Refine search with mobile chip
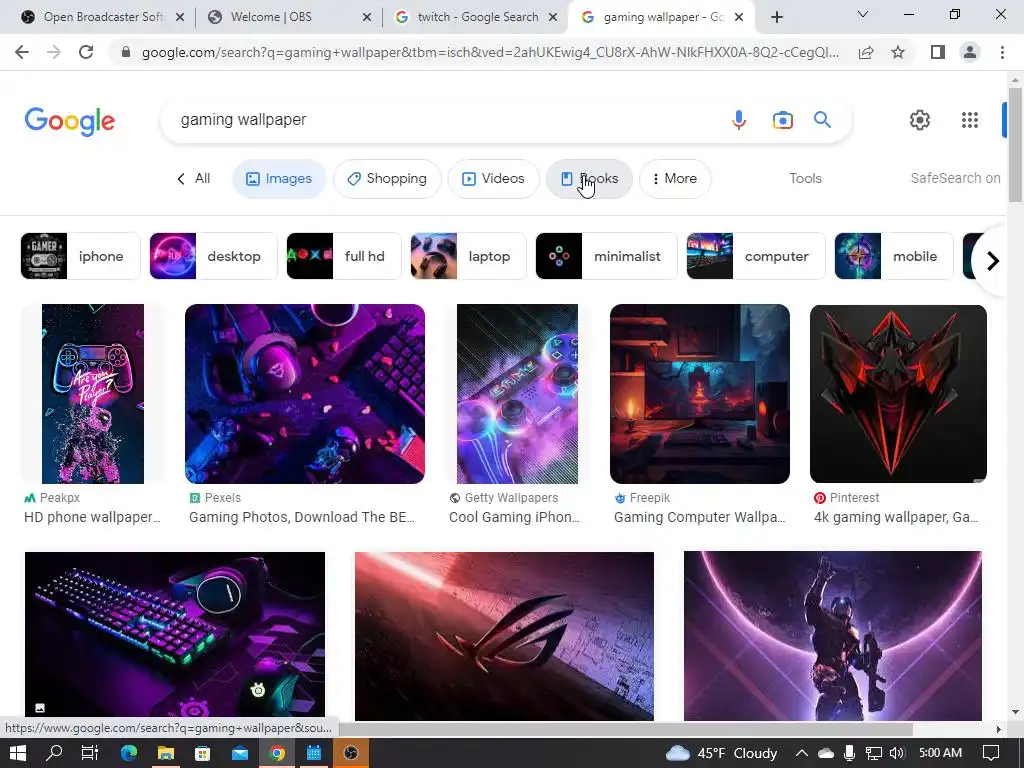The height and width of the screenshot is (768, 1024). point(894,256)
